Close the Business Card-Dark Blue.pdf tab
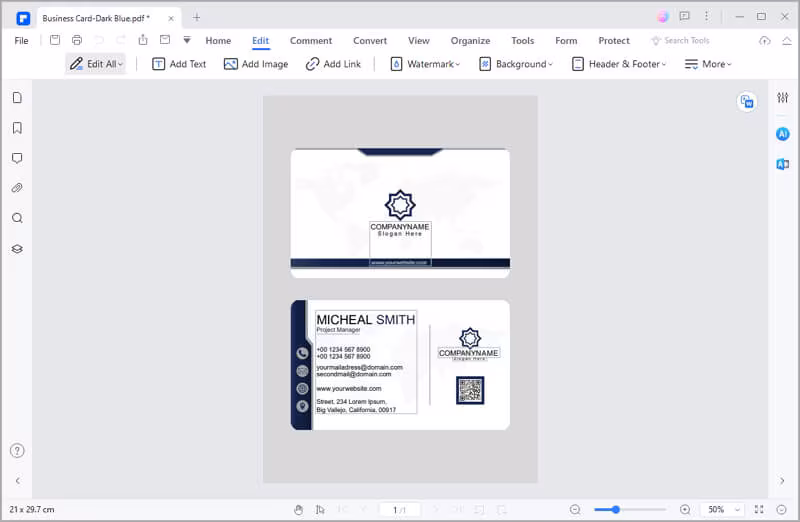 pos(171,18)
